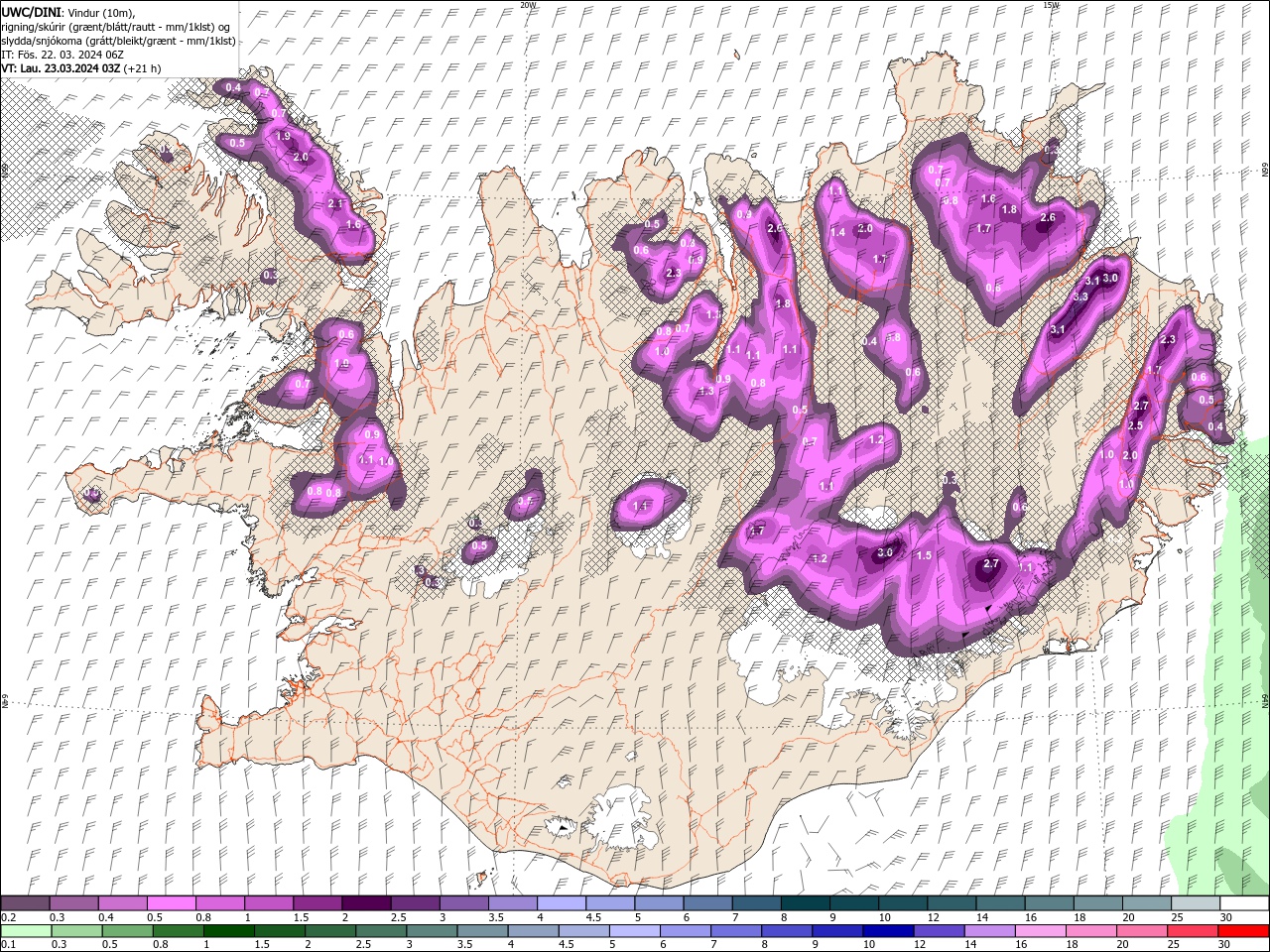Select the bright pink swatch in the top legend row
Viewport: 1270px width, 952px height.
click(171, 903)
